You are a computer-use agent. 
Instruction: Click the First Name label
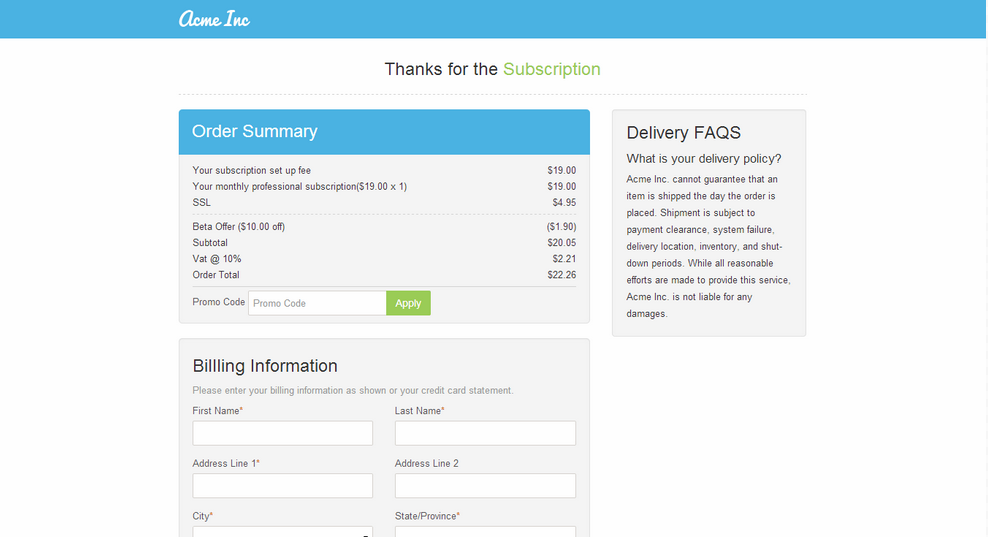pos(216,411)
